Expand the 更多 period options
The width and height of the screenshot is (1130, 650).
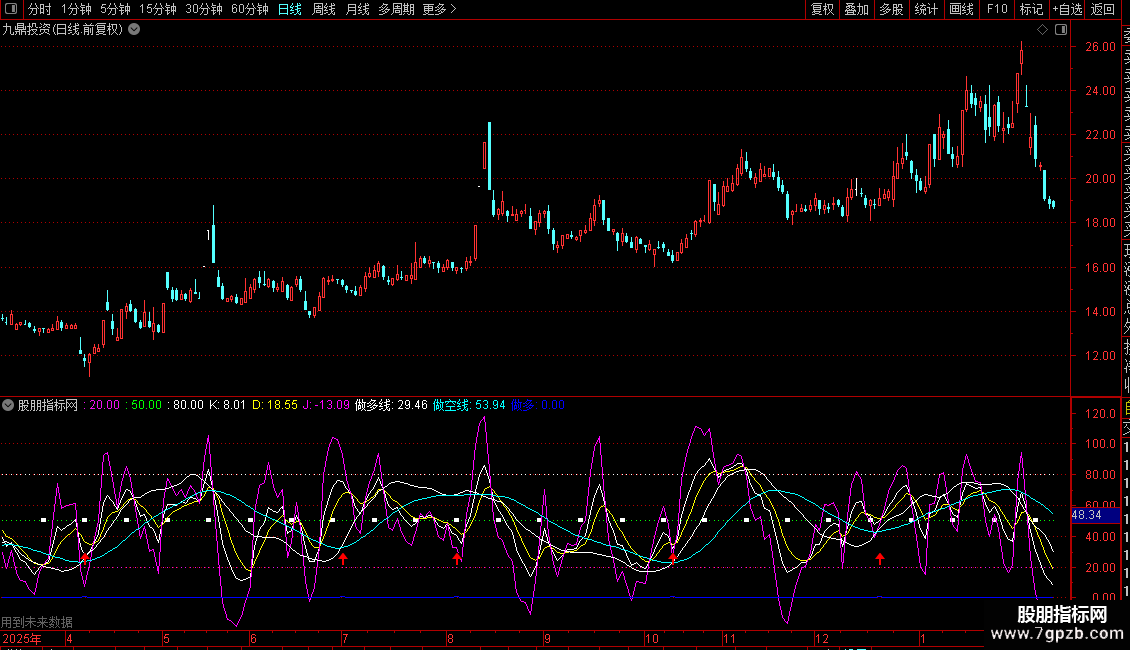tap(439, 9)
